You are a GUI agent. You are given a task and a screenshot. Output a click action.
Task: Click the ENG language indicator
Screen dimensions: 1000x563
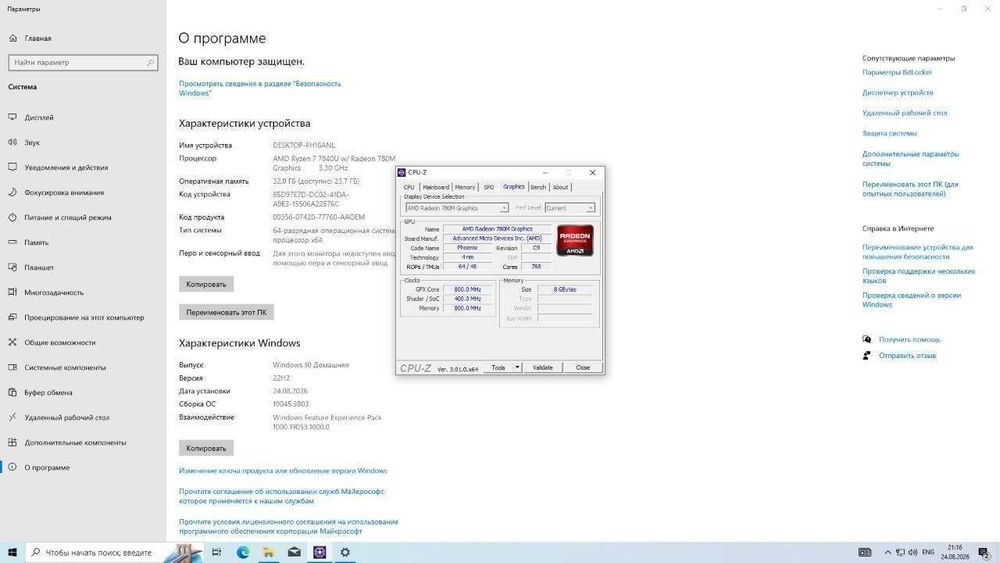(x=928, y=552)
